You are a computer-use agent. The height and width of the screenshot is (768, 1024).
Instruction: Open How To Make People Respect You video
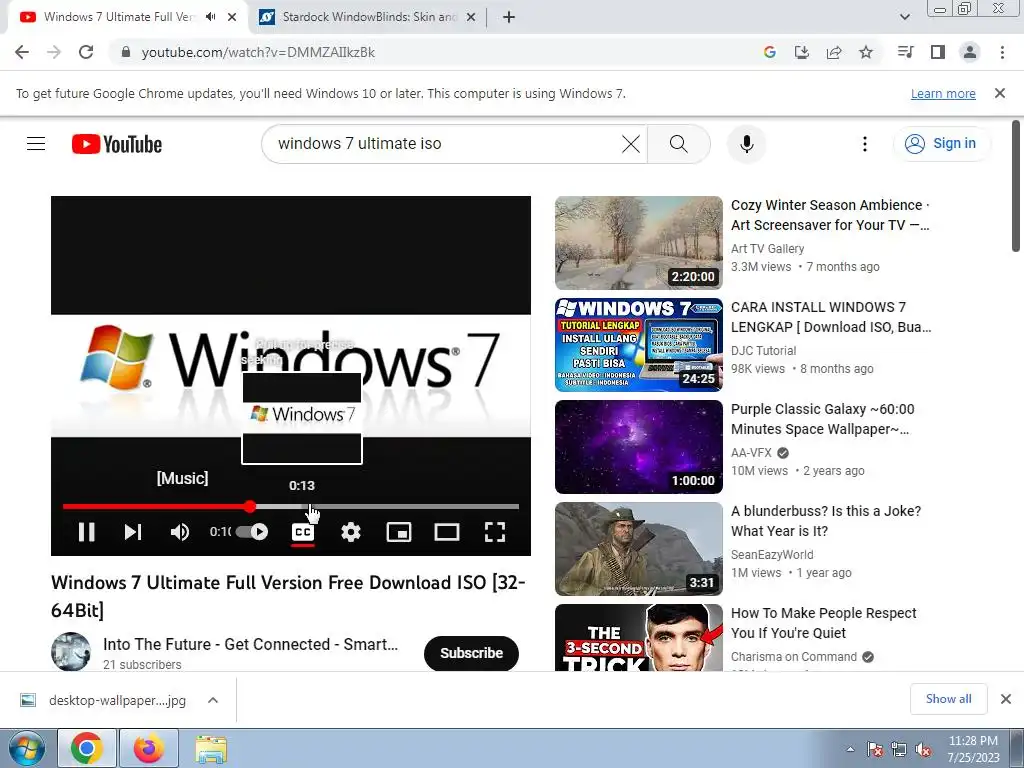coord(824,623)
